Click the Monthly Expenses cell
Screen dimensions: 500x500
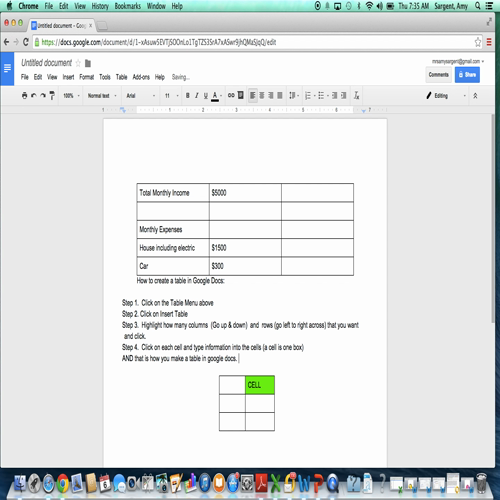(173, 229)
